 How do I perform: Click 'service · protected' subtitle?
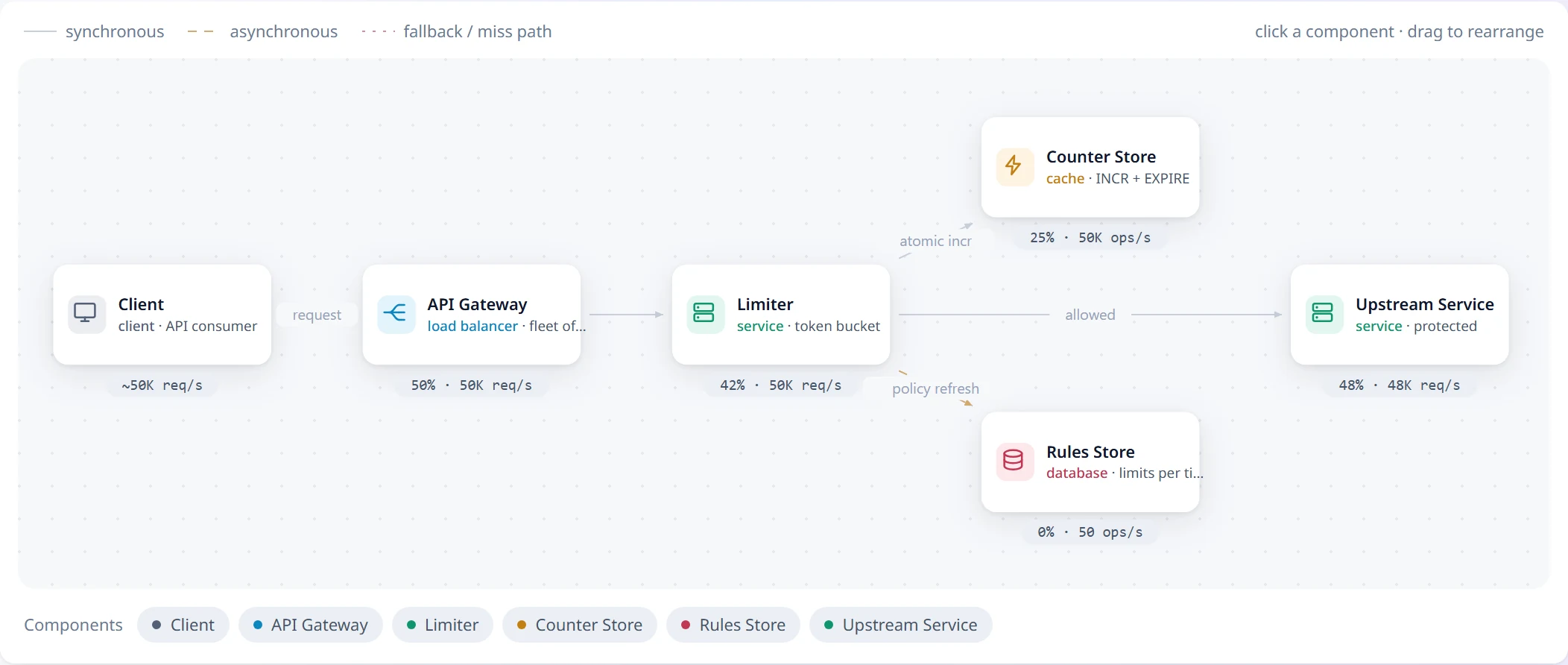[x=1416, y=326]
